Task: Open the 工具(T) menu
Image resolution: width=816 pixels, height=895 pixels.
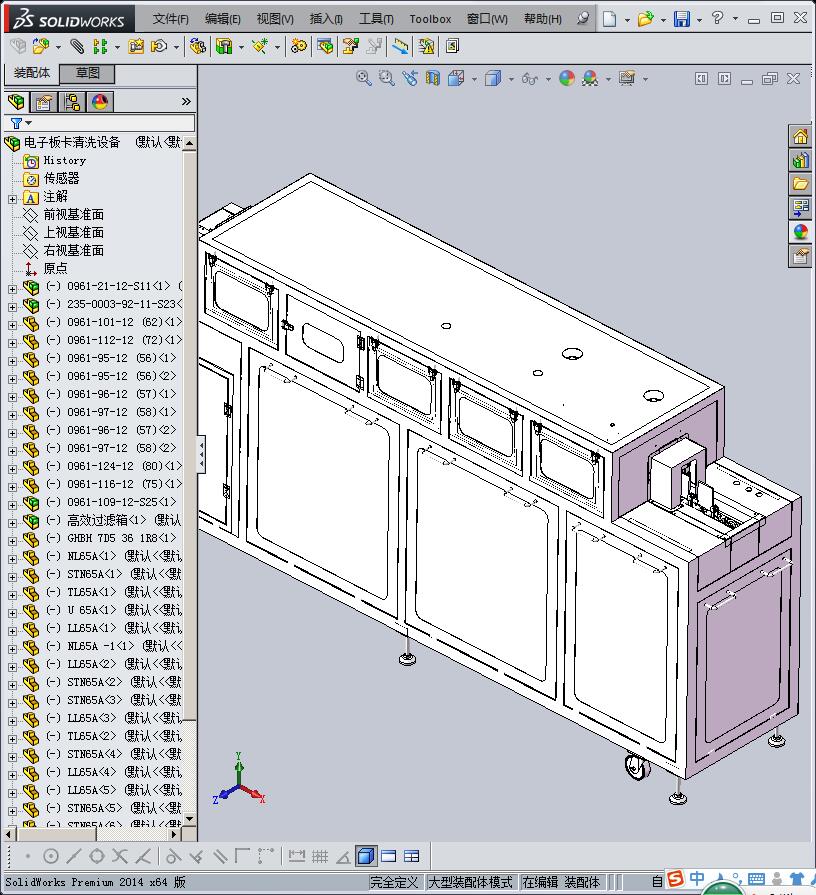Action: click(x=376, y=19)
